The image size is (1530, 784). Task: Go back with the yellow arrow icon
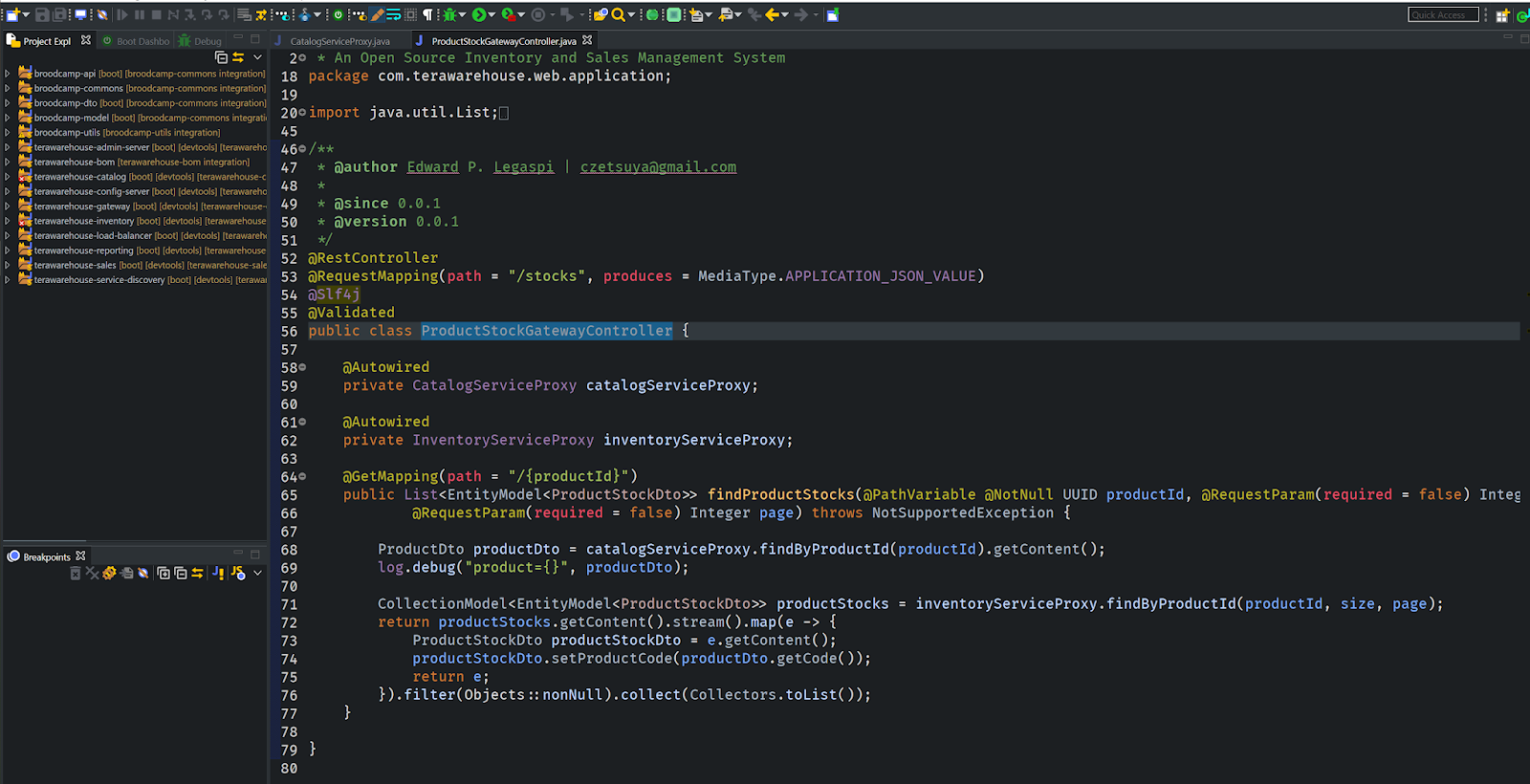point(772,14)
